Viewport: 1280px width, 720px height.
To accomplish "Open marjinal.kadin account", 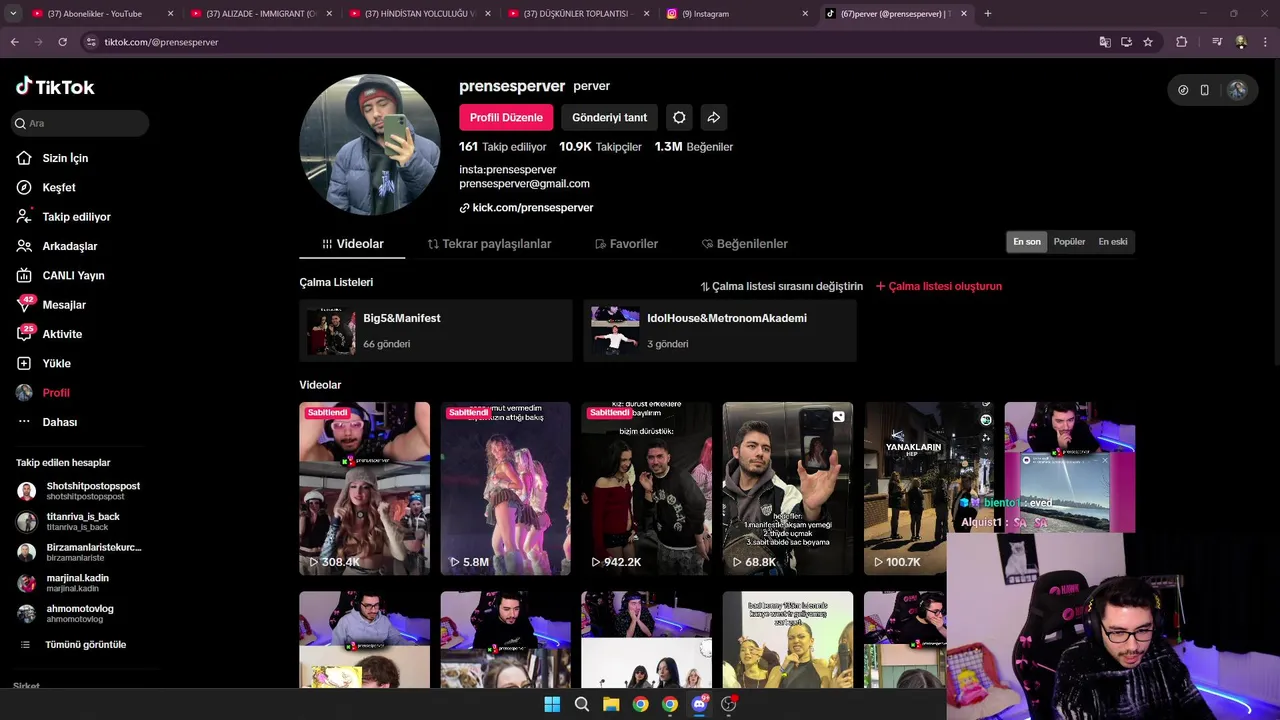I will click(65, 582).
